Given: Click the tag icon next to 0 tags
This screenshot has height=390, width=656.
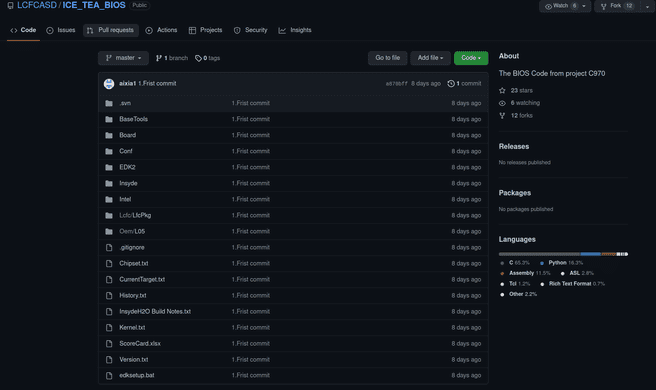Looking at the screenshot, I should [198, 58].
